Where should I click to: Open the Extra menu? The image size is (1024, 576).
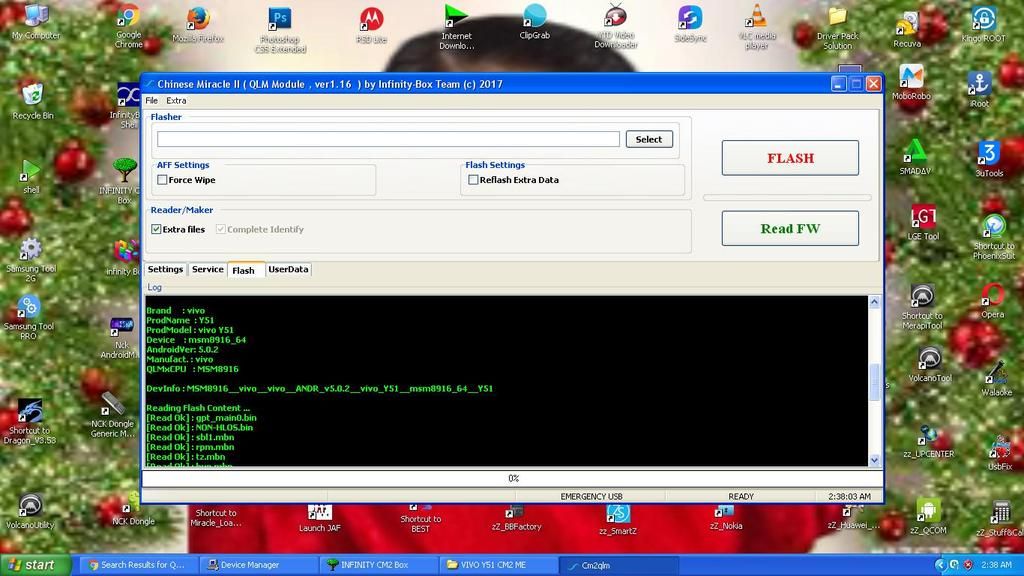[x=176, y=101]
